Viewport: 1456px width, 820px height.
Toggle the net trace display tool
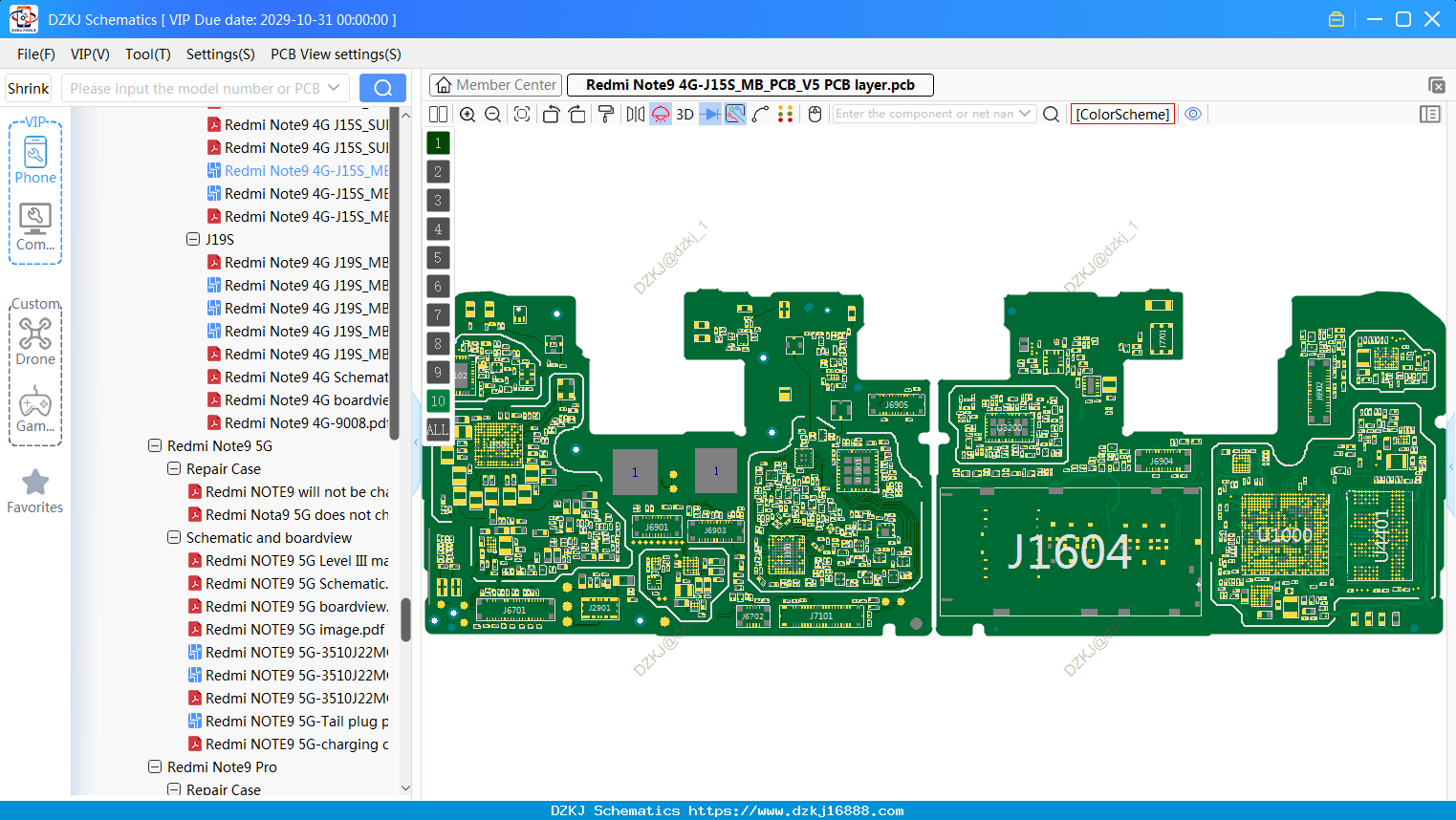pos(735,114)
